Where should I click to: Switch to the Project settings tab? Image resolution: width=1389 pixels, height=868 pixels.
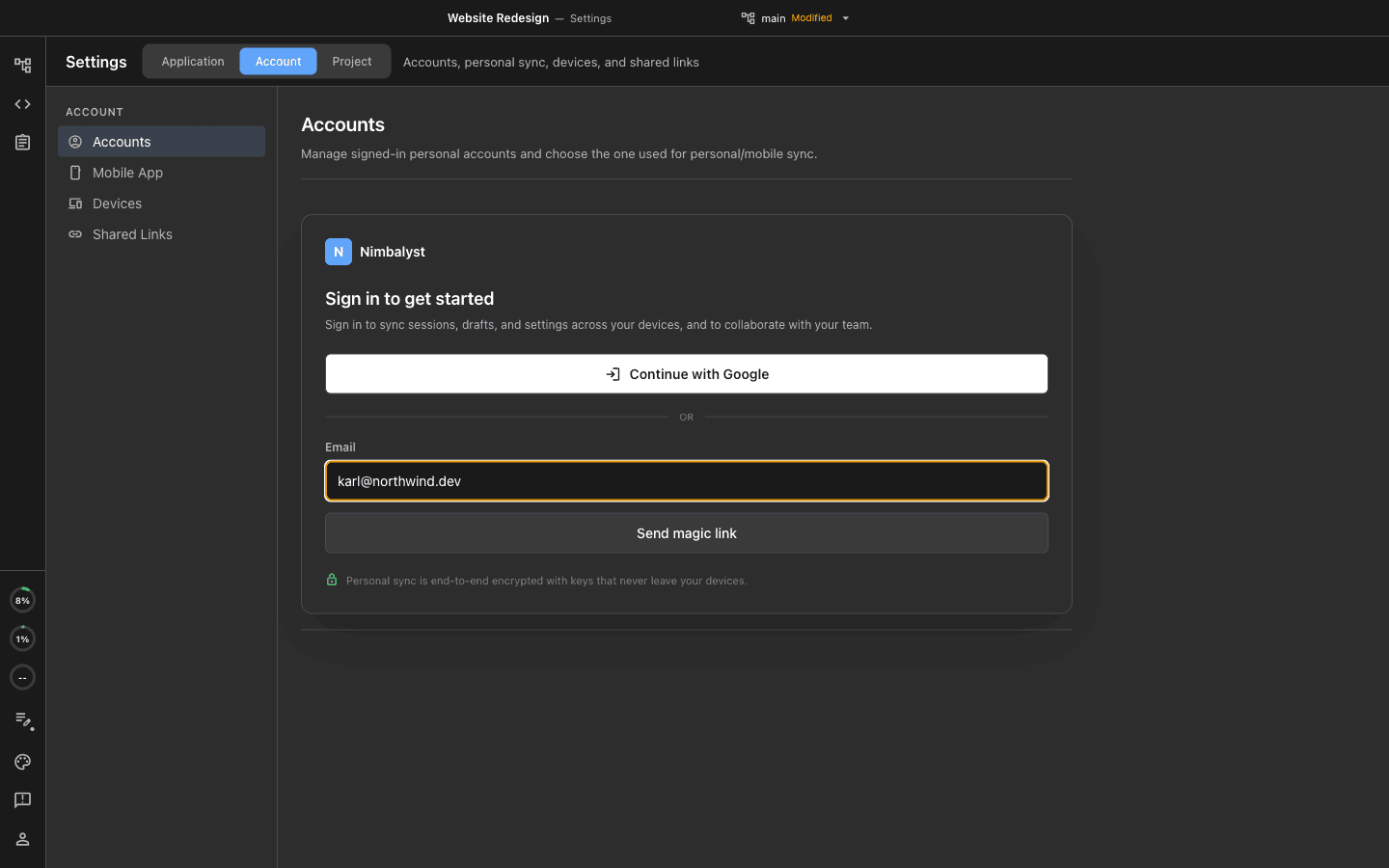pos(352,62)
